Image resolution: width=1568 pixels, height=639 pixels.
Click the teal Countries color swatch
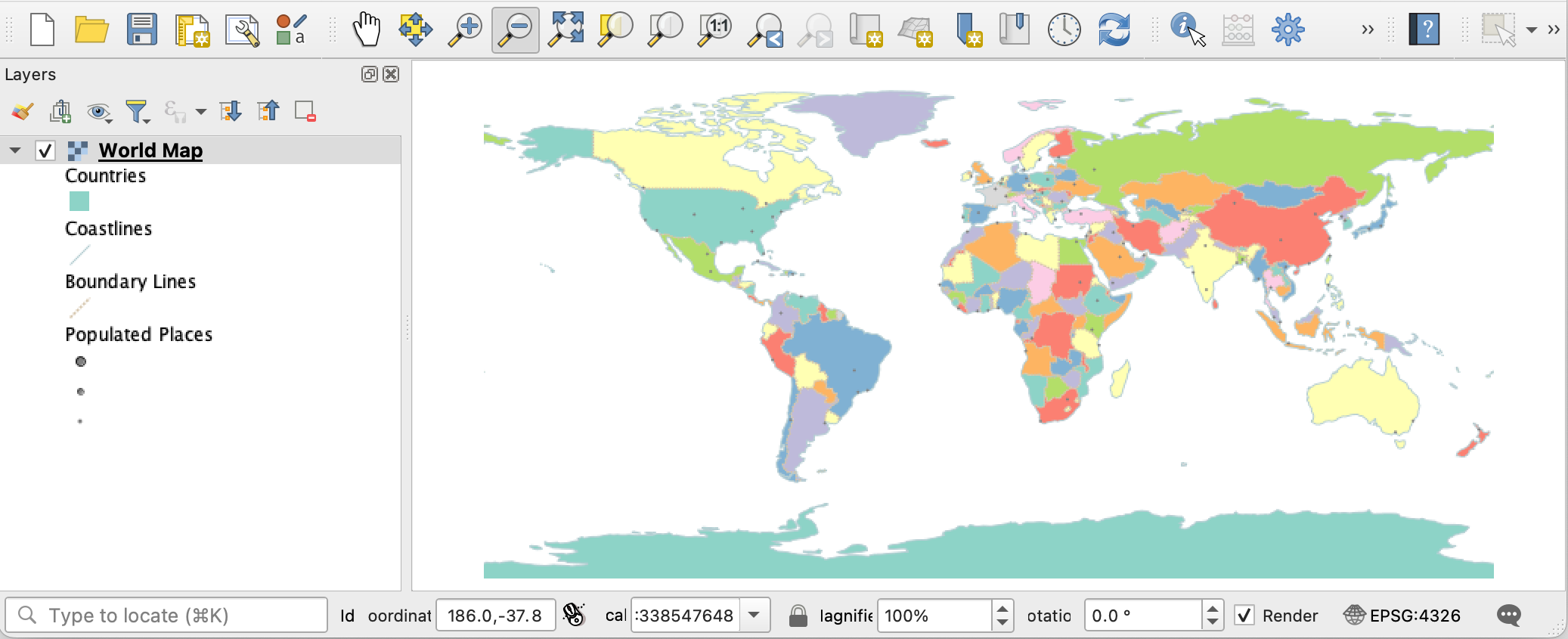point(79,201)
